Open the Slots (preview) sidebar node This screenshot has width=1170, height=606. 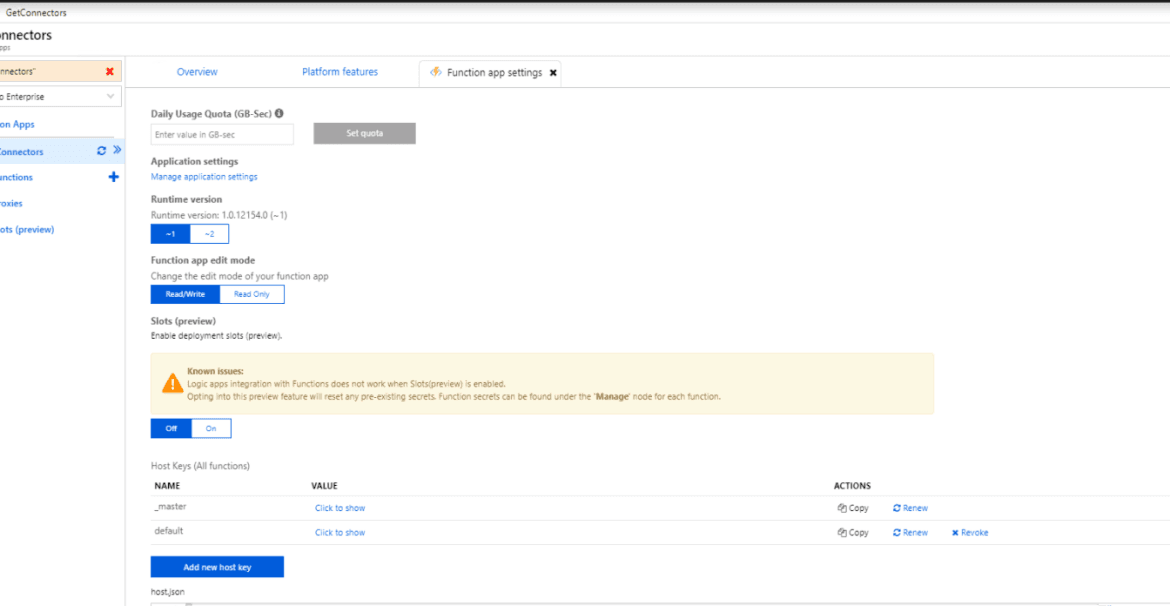[x=28, y=230]
